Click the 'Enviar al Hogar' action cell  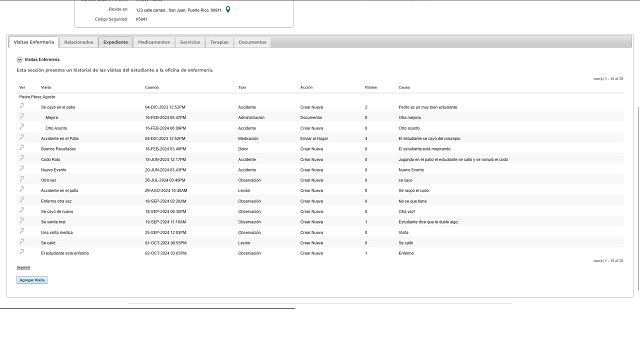point(314,139)
